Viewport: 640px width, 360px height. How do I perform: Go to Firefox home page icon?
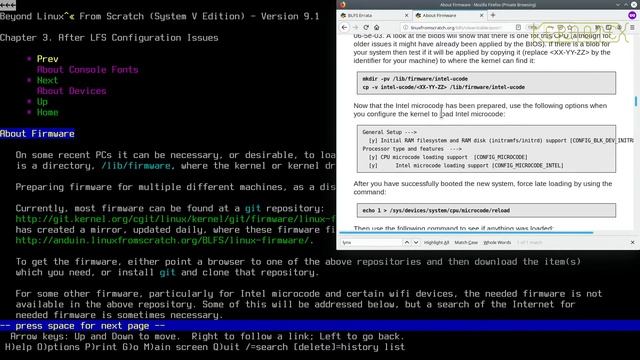click(x=376, y=27)
